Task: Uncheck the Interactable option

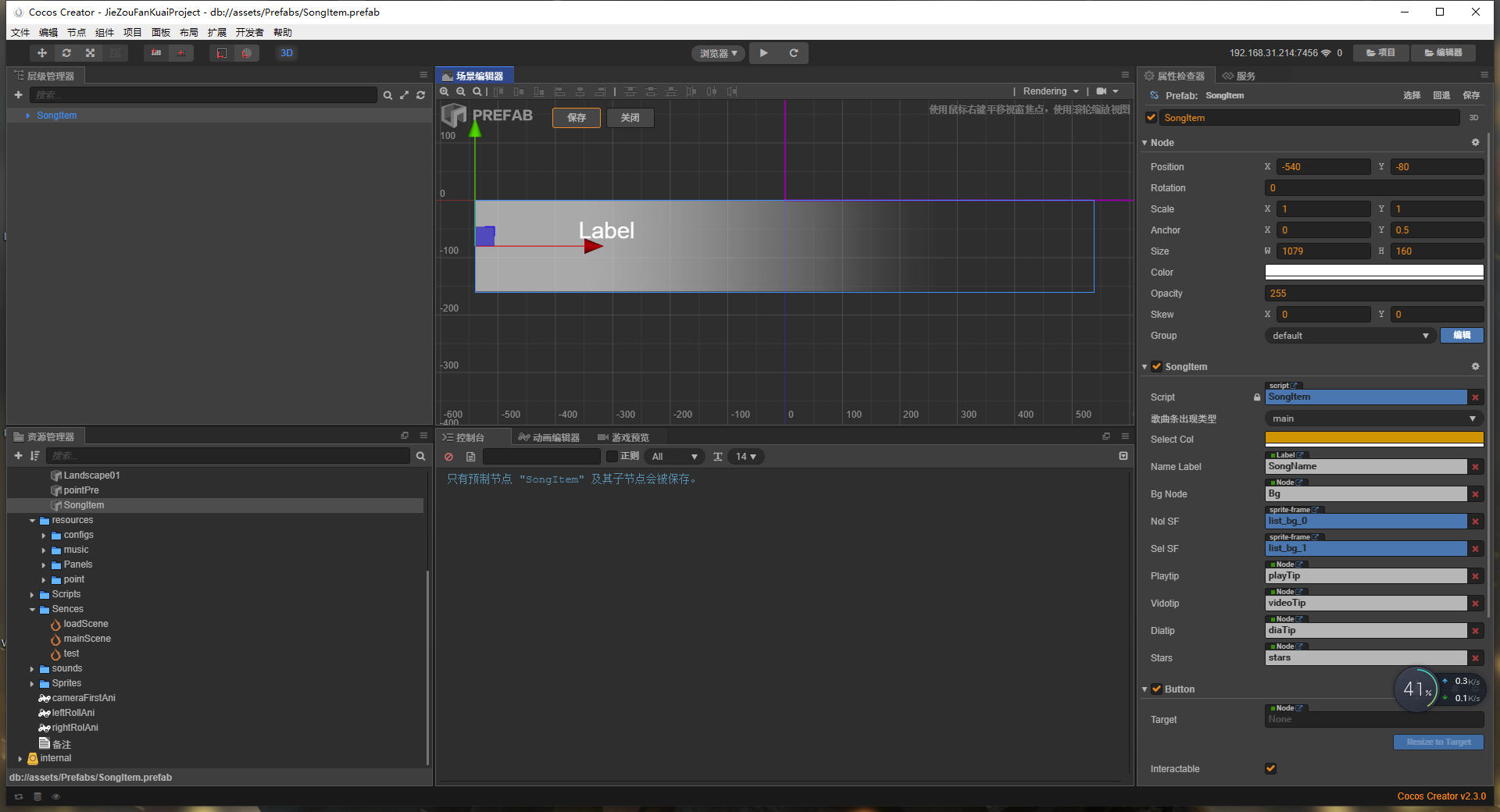Action: pyautogui.click(x=1270, y=768)
